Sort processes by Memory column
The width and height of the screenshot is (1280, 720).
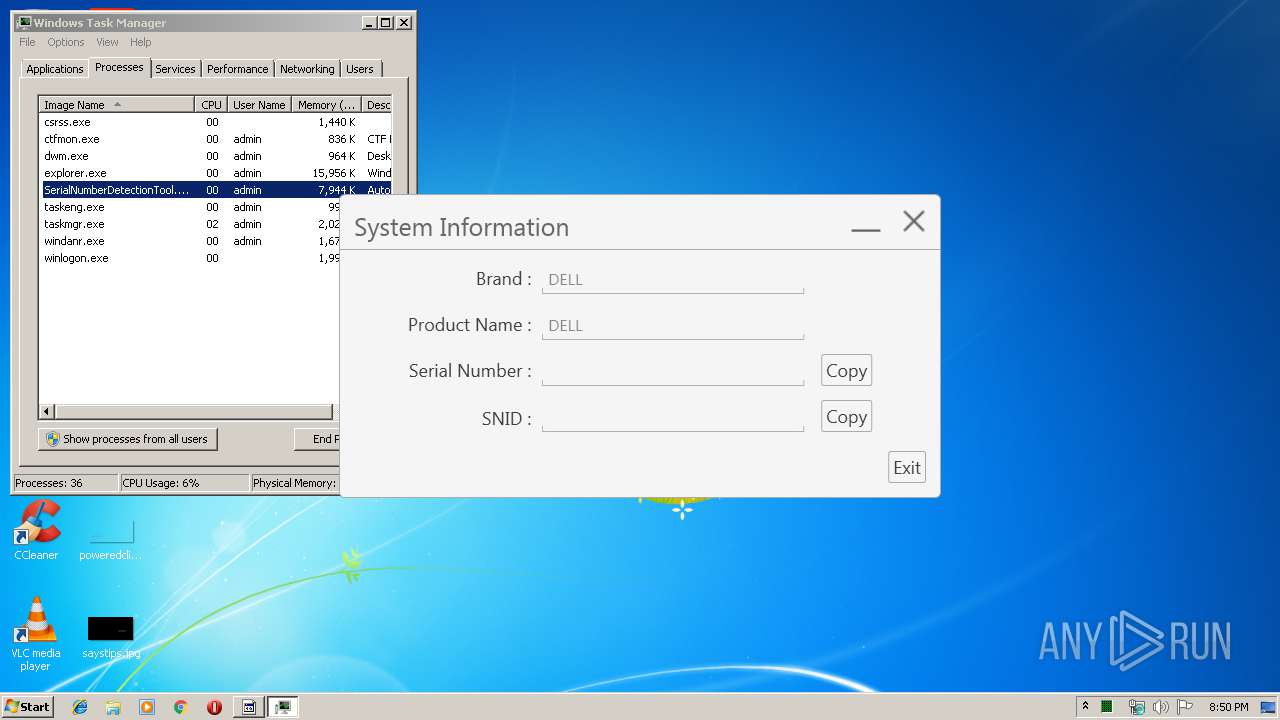pyautogui.click(x=326, y=105)
